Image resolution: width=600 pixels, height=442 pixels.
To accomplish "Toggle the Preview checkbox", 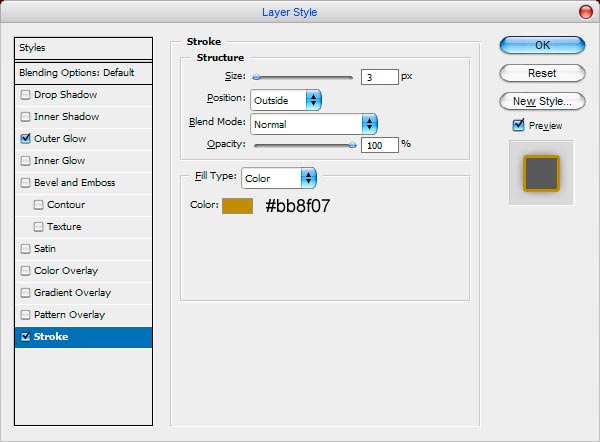I will point(518,125).
